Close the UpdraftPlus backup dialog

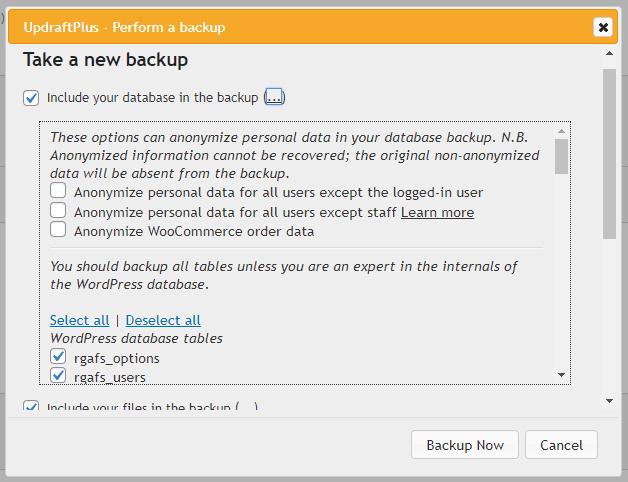click(603, 27)
